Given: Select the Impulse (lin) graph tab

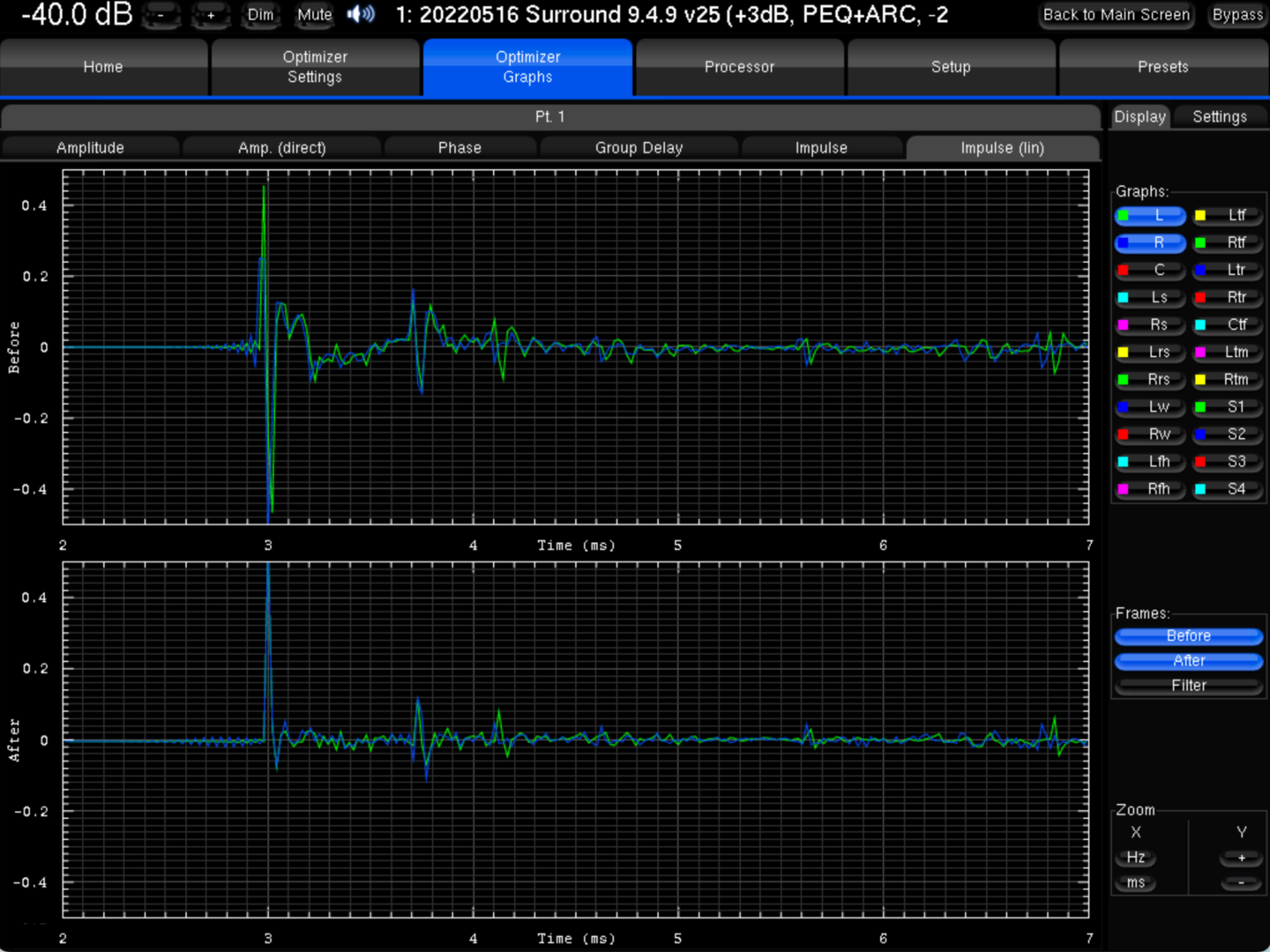Looking at the screenshot, I should click(1002, 148).
